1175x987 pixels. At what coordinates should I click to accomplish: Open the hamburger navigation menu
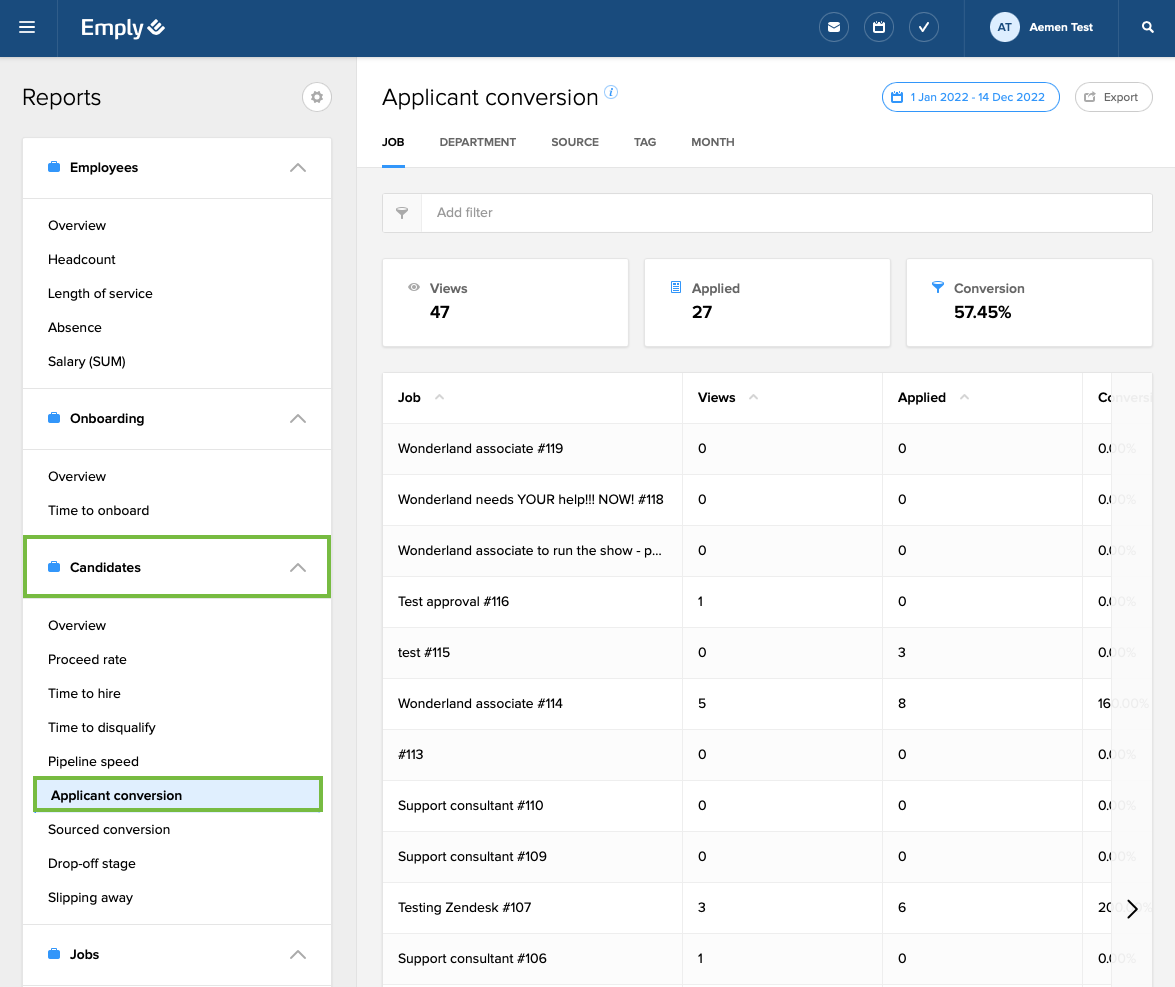tap(27, 28)
